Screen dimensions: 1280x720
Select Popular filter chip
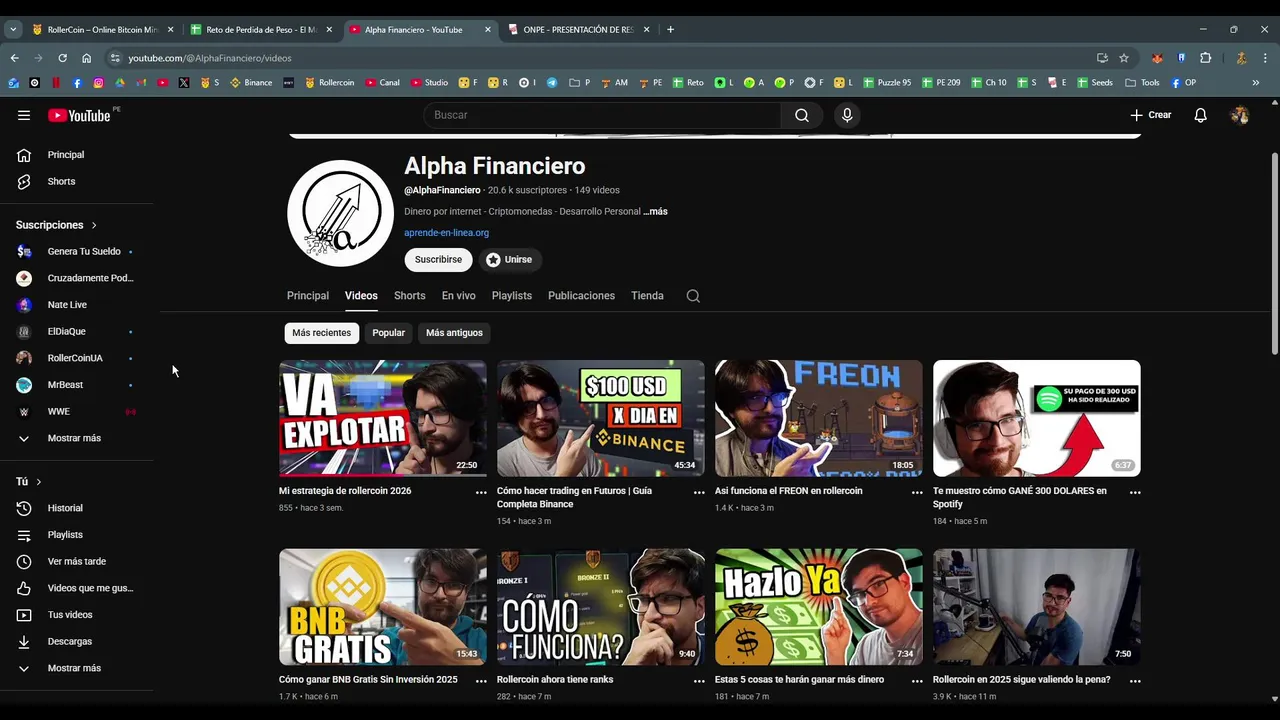click(x=389, y=333)
